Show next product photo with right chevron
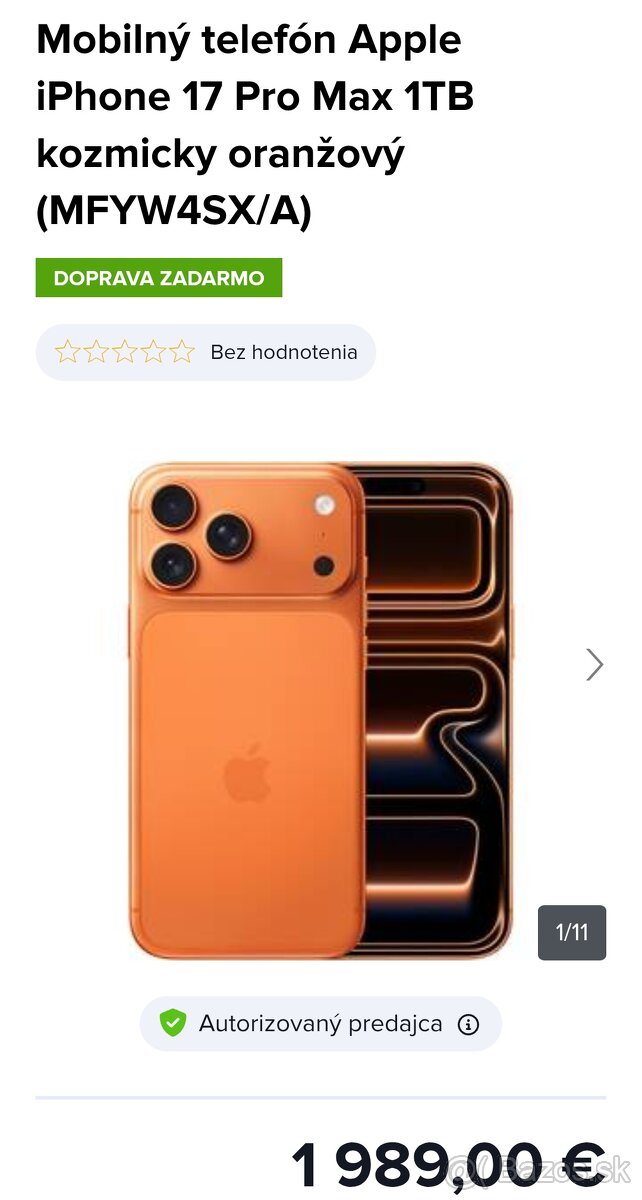Screen dimensions: 642x1200 595,664
